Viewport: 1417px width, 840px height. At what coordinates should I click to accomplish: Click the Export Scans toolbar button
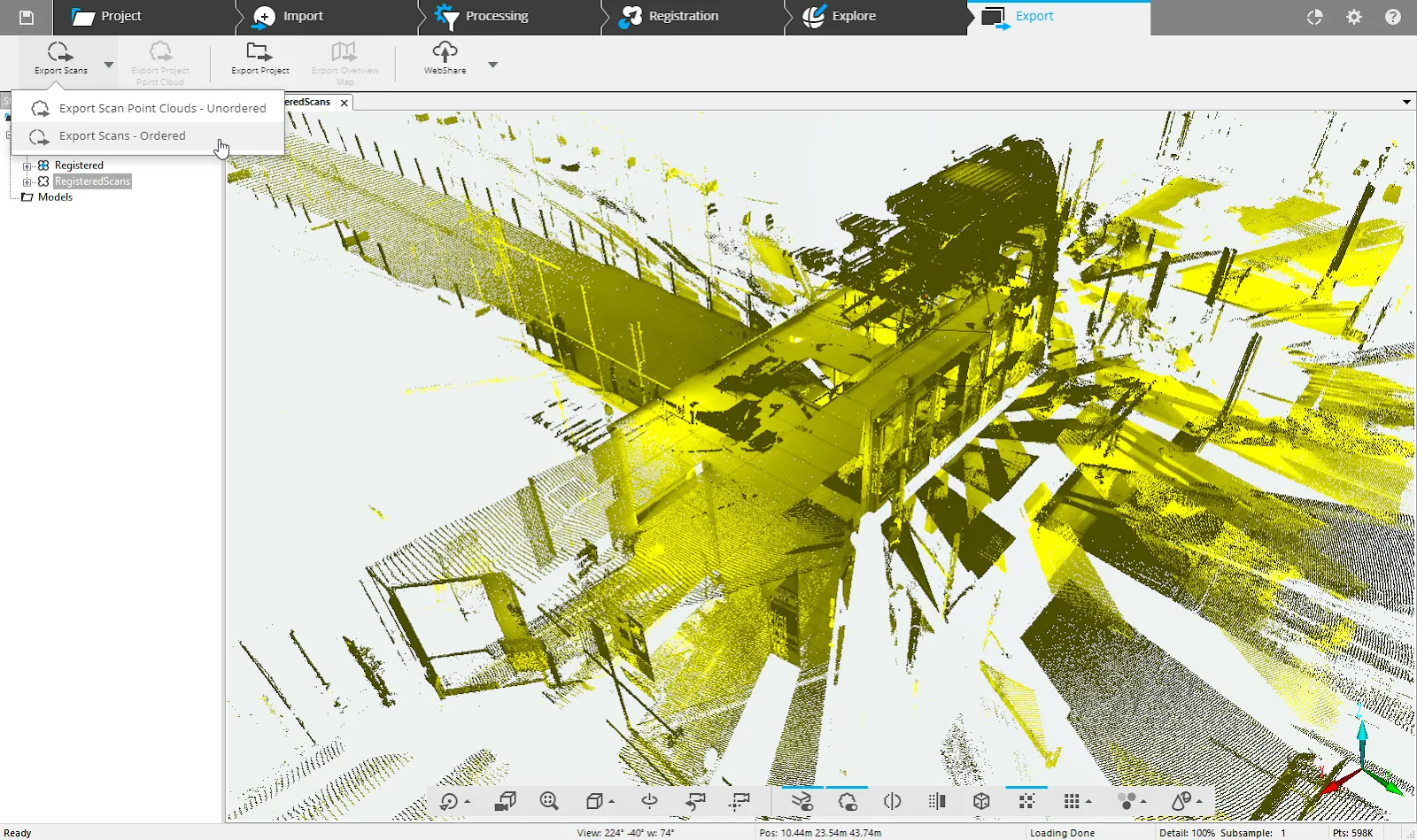[x=61, y=58]
